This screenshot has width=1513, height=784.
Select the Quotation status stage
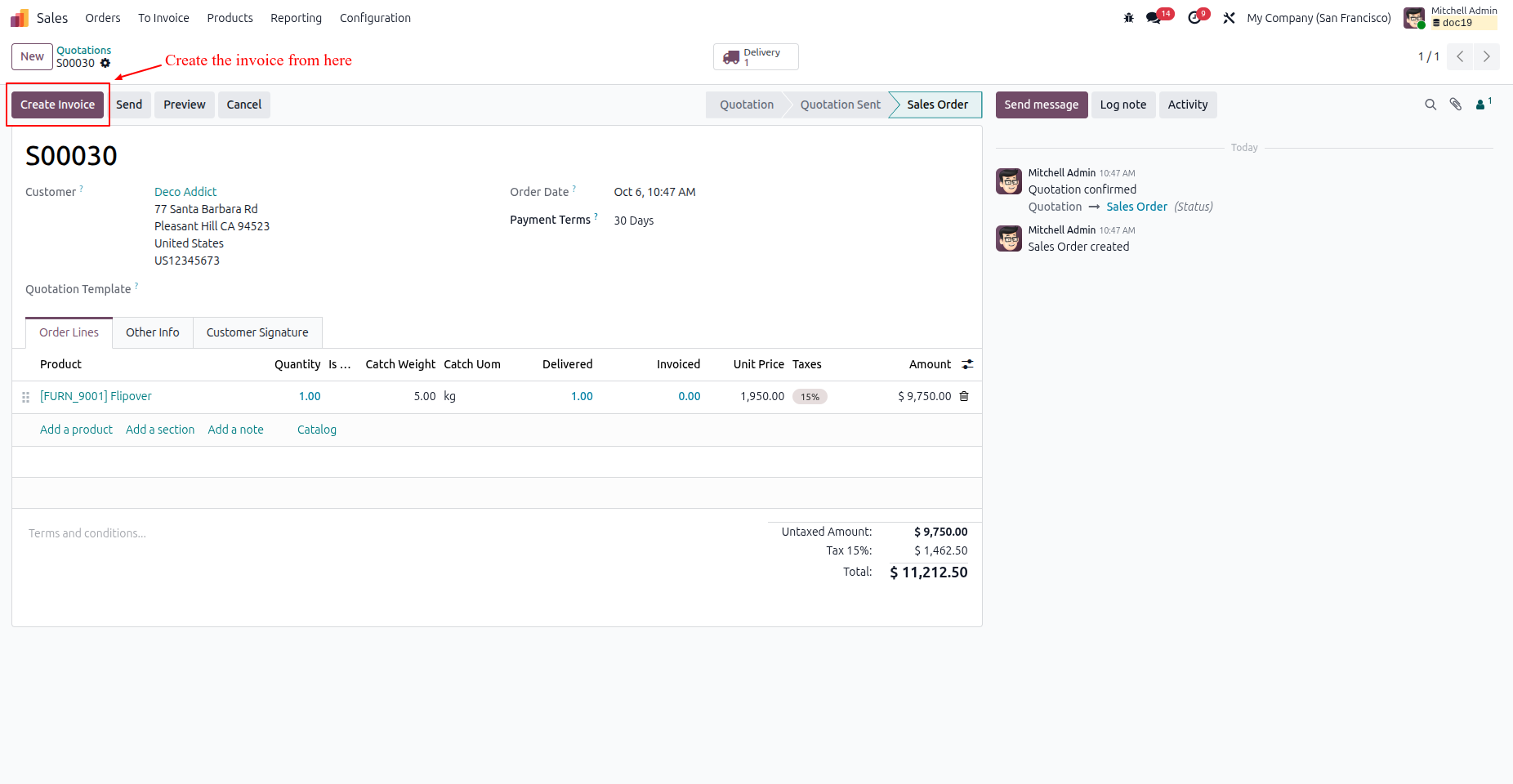[x=746, y=105]
